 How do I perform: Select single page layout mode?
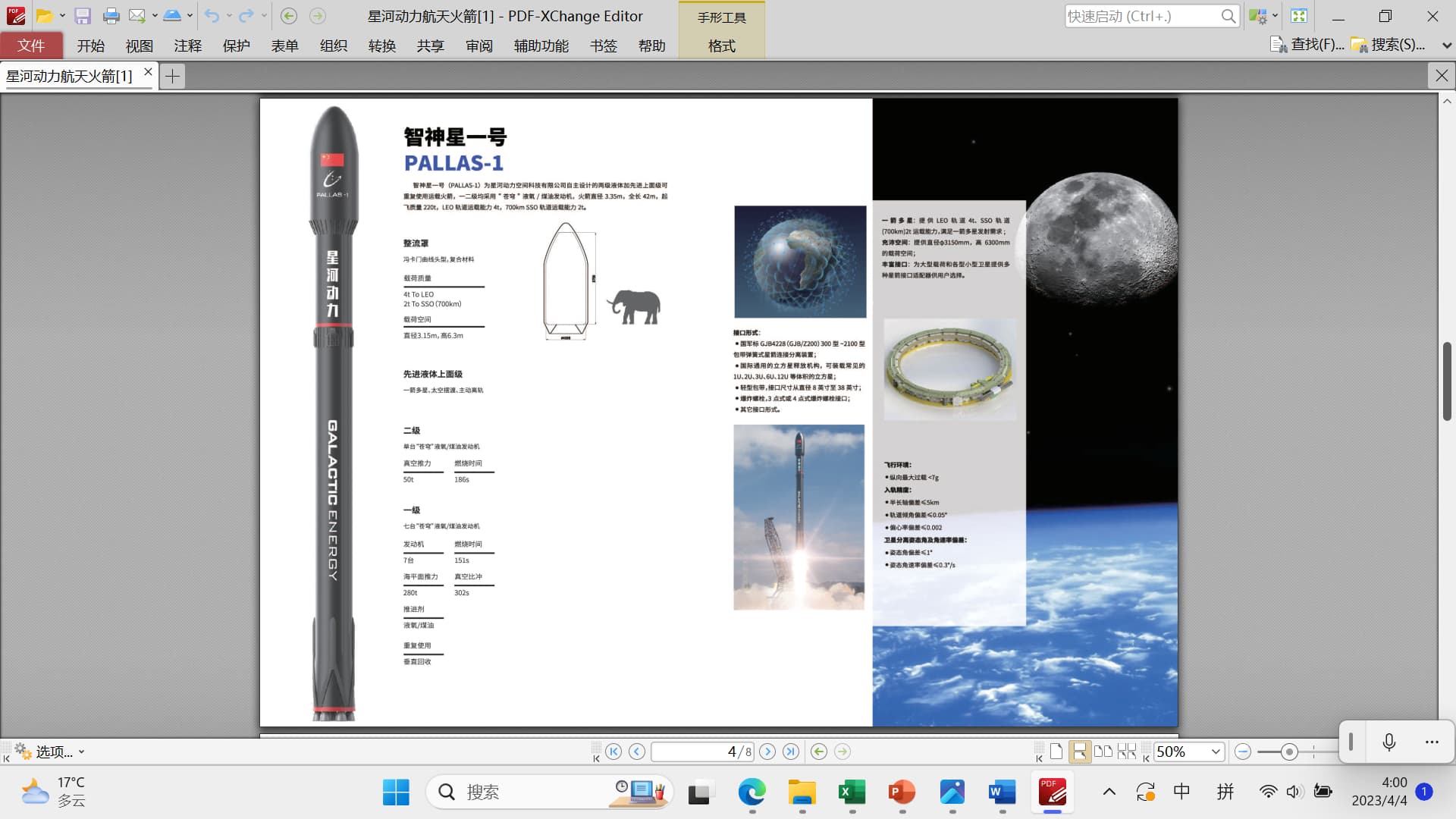tap(1056, 752)
